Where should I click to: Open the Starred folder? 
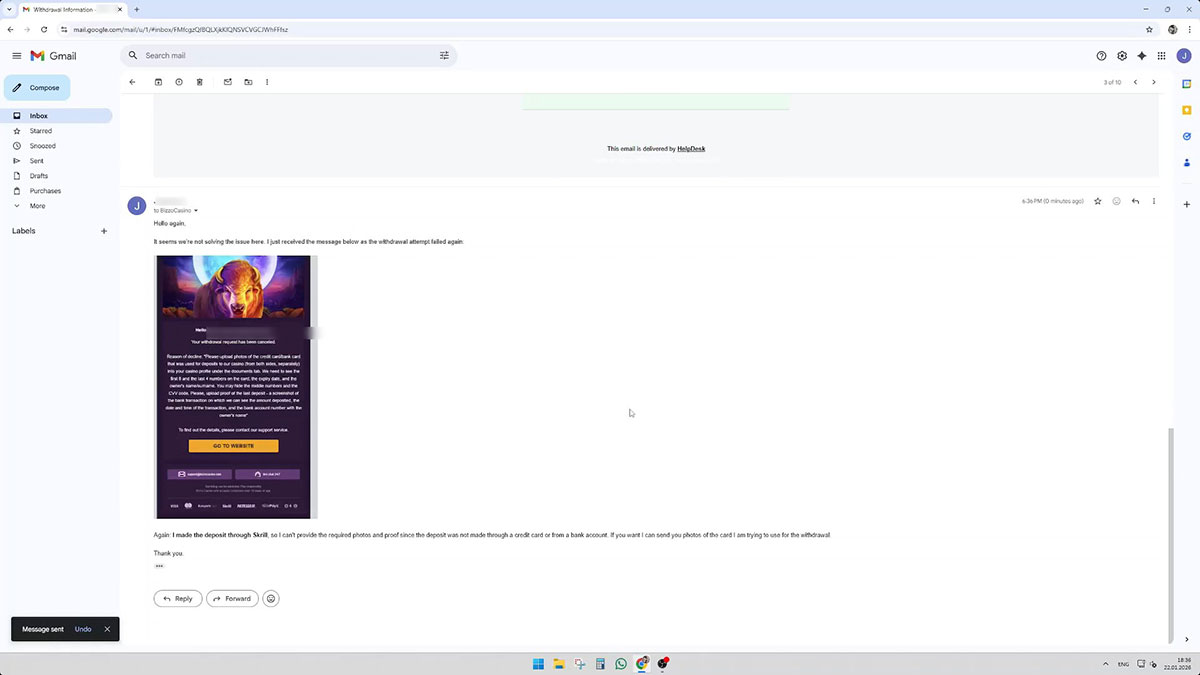click(x=41, y=131)
